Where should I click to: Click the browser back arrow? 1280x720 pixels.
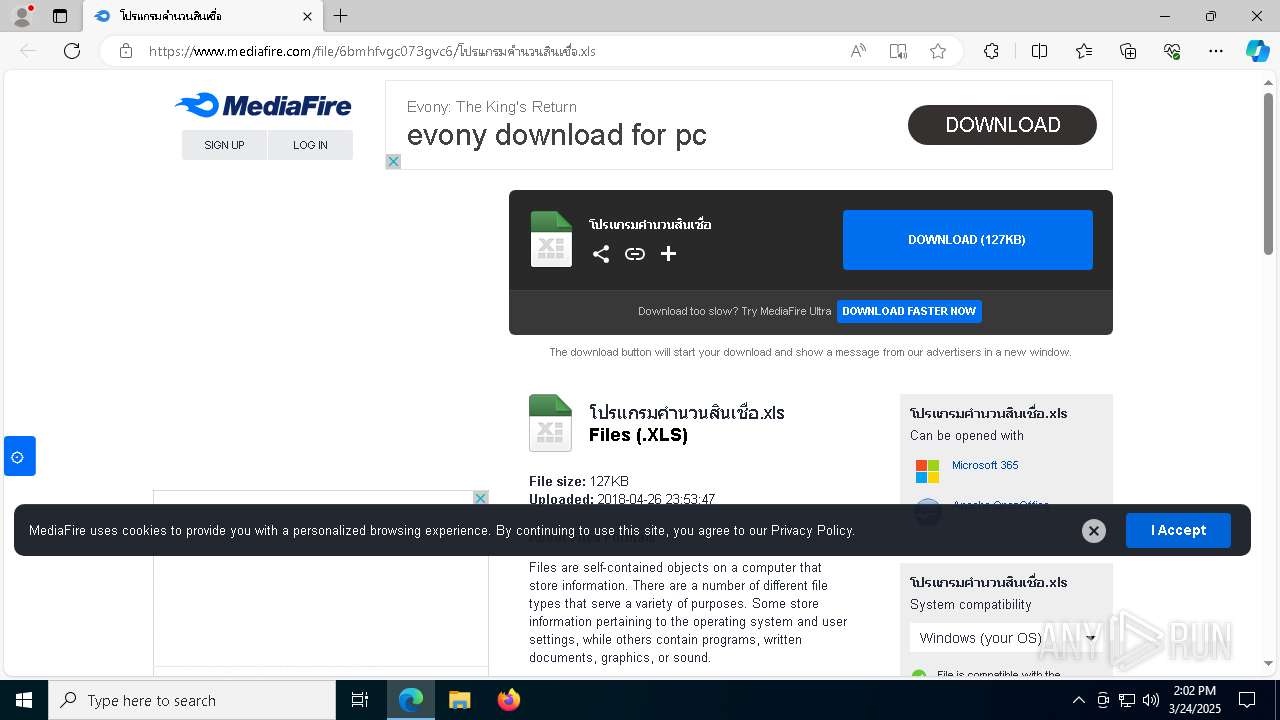coord(28,51)
